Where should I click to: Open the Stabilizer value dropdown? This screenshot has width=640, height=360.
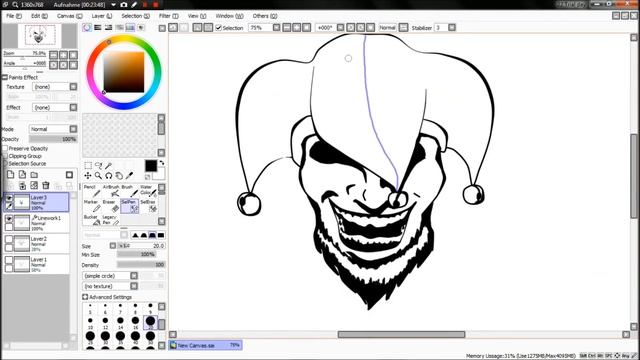[452, 28]
